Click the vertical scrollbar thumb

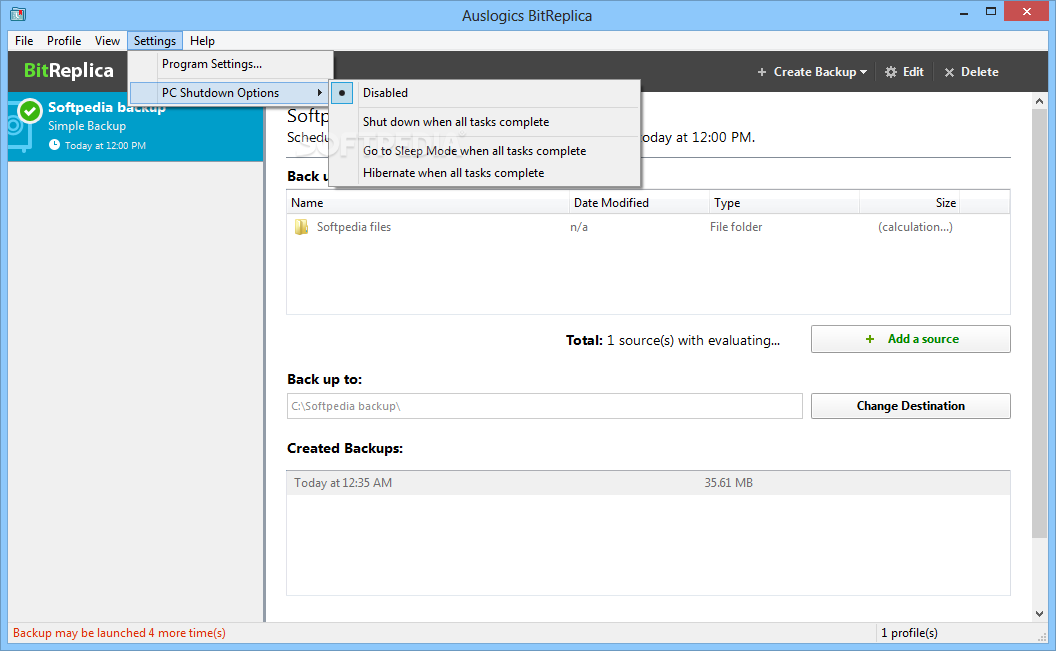pos(1039,324)
